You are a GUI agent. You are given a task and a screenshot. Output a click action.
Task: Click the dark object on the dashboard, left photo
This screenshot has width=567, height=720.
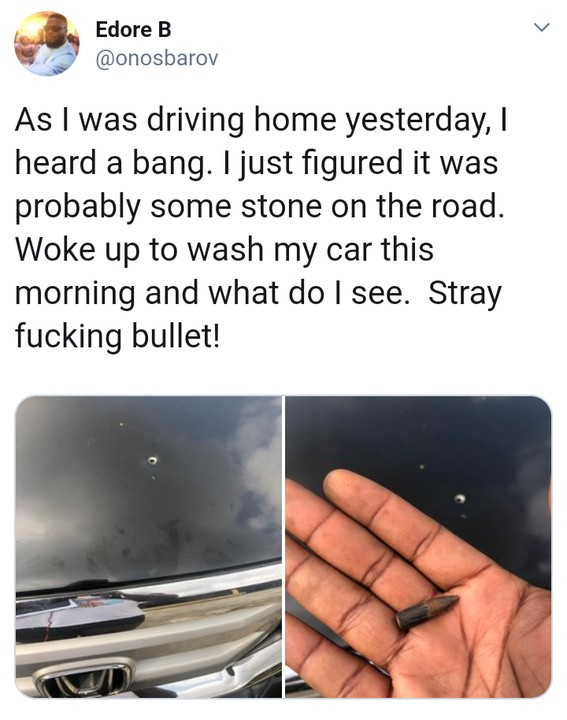pyautogui.click(x=78, y=613)
